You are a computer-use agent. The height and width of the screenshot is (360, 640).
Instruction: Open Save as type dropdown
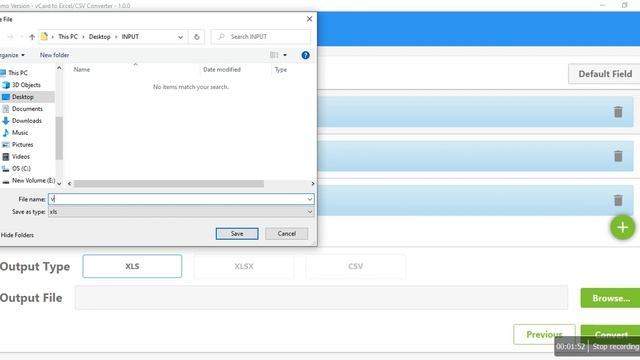[x=181, y=212]
